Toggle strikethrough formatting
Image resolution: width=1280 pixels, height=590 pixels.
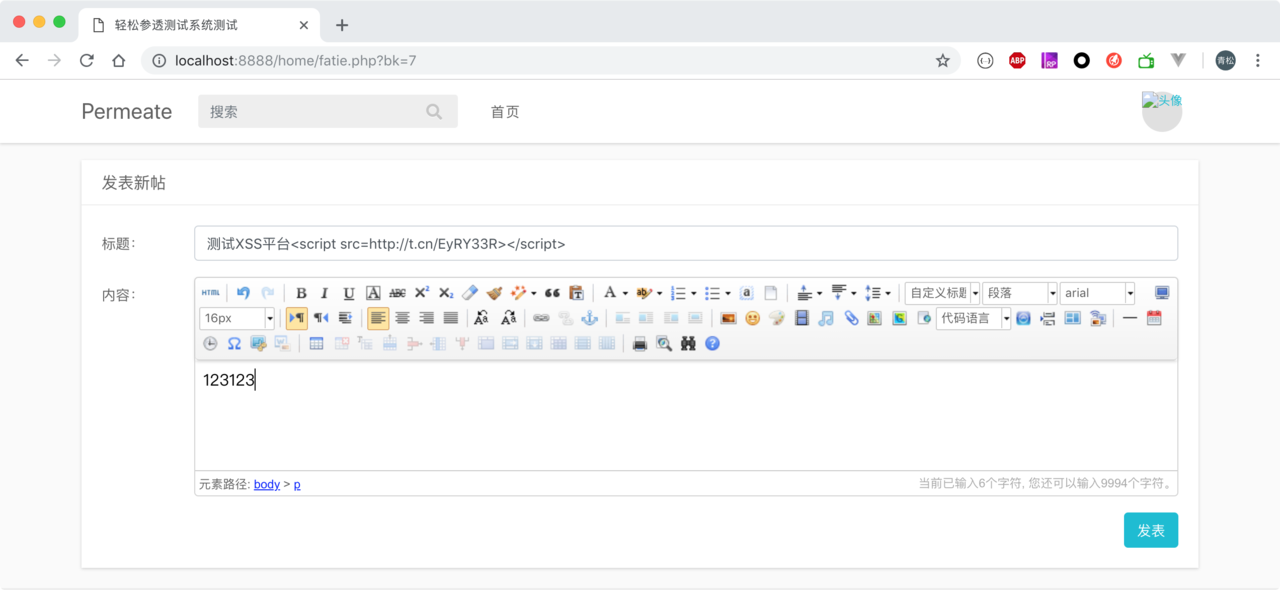tap(397, 293)
